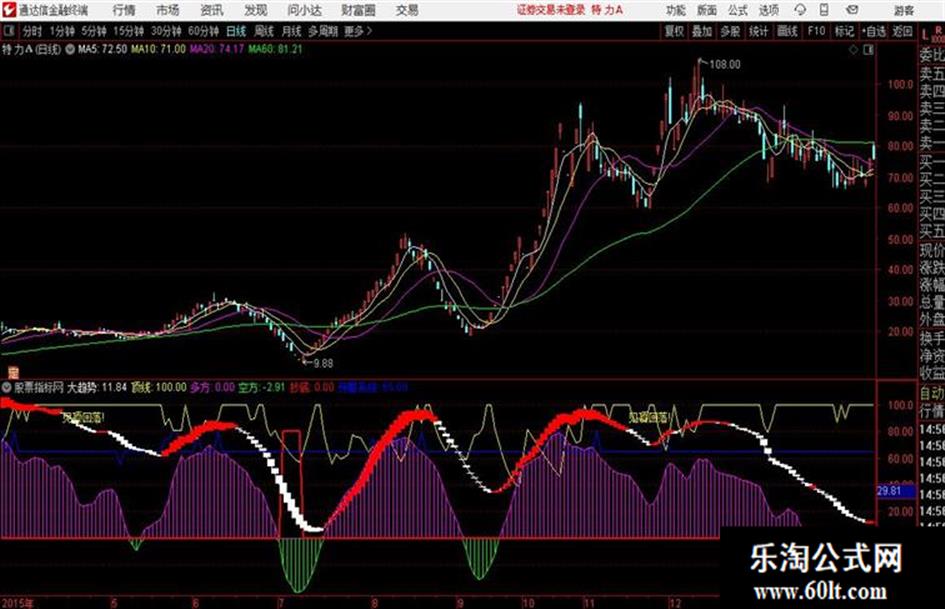Viewport: 945px width, 609px height.
Task: Open the 行情 menu
Action: [x=124, y=10]
